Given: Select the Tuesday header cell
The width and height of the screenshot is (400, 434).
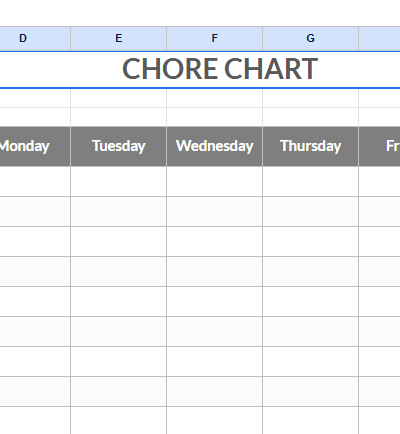Looking at the screenshot, I should [x=119, y=146].
